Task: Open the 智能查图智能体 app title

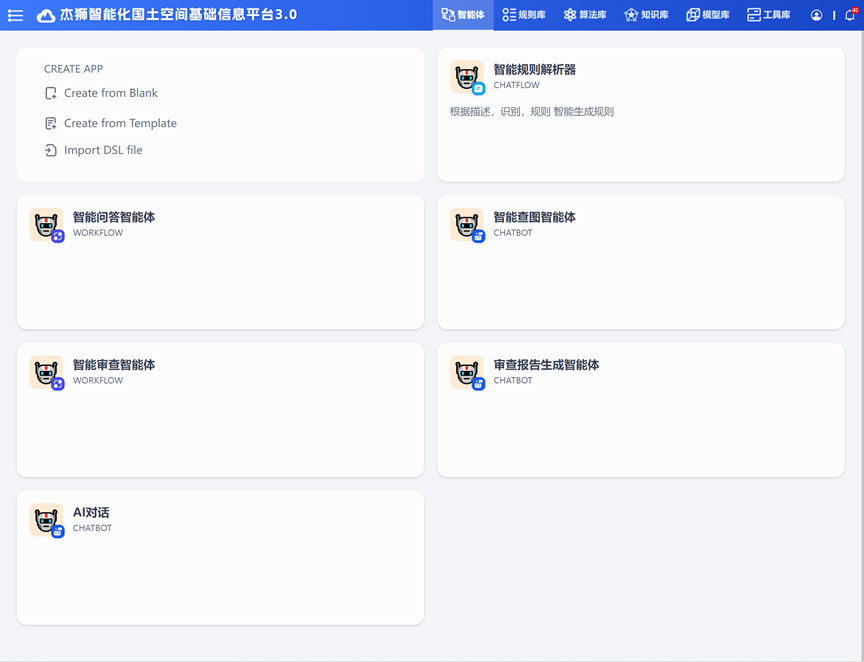Action: click(x=534, y=217)
